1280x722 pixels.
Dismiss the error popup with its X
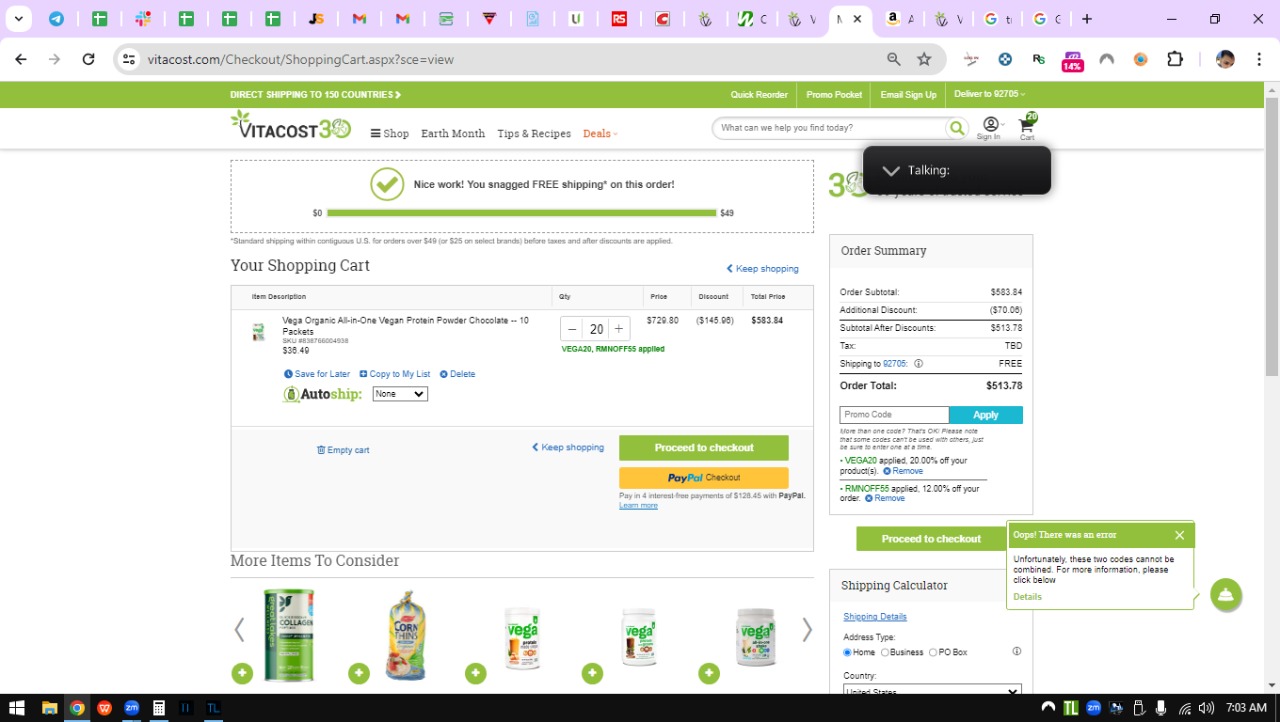[1179, 535]
